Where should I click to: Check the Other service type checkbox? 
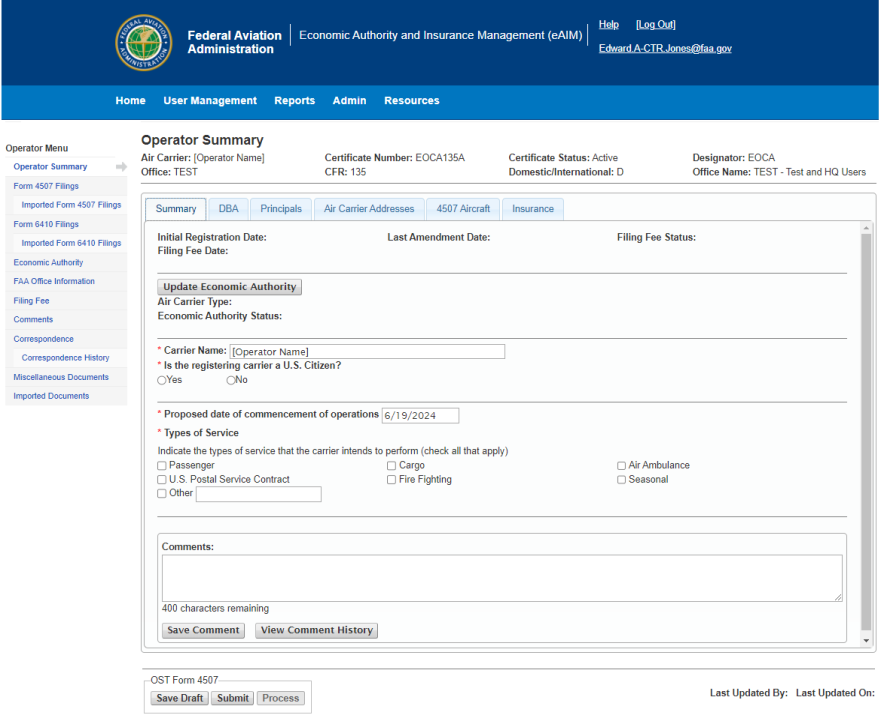(x=162, y=494)
